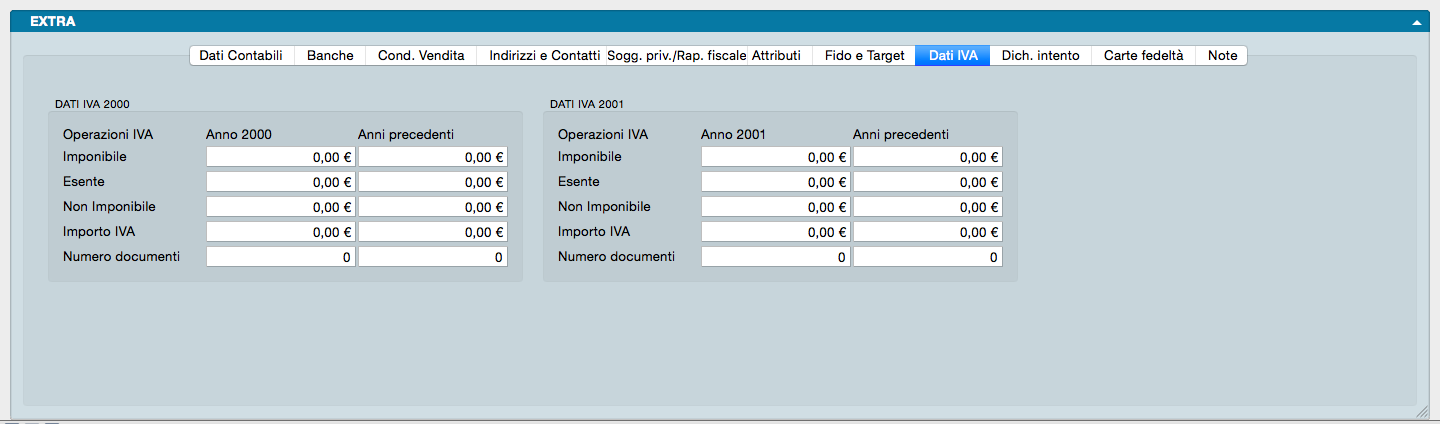
Task: Click Imponibile Anni precedenti field in 2001
Action: (x=928, y=157)
